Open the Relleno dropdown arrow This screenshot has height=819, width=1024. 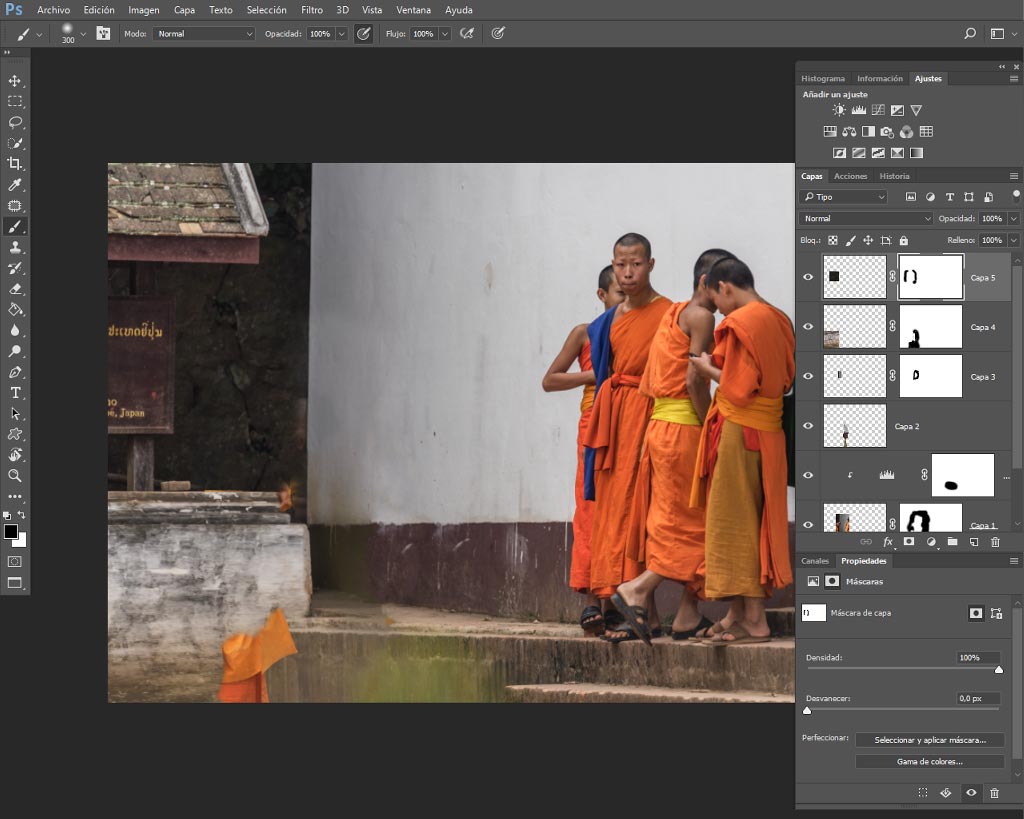click(1014, 240)
